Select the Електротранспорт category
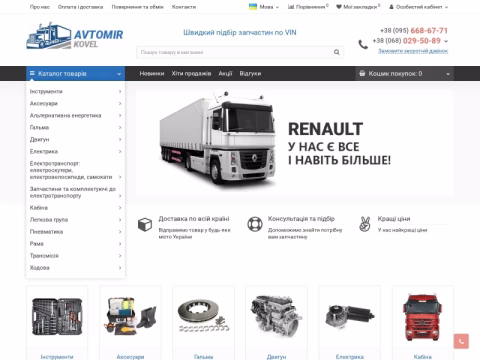Viewport: 480px width, 360px height. coord(71,170)
